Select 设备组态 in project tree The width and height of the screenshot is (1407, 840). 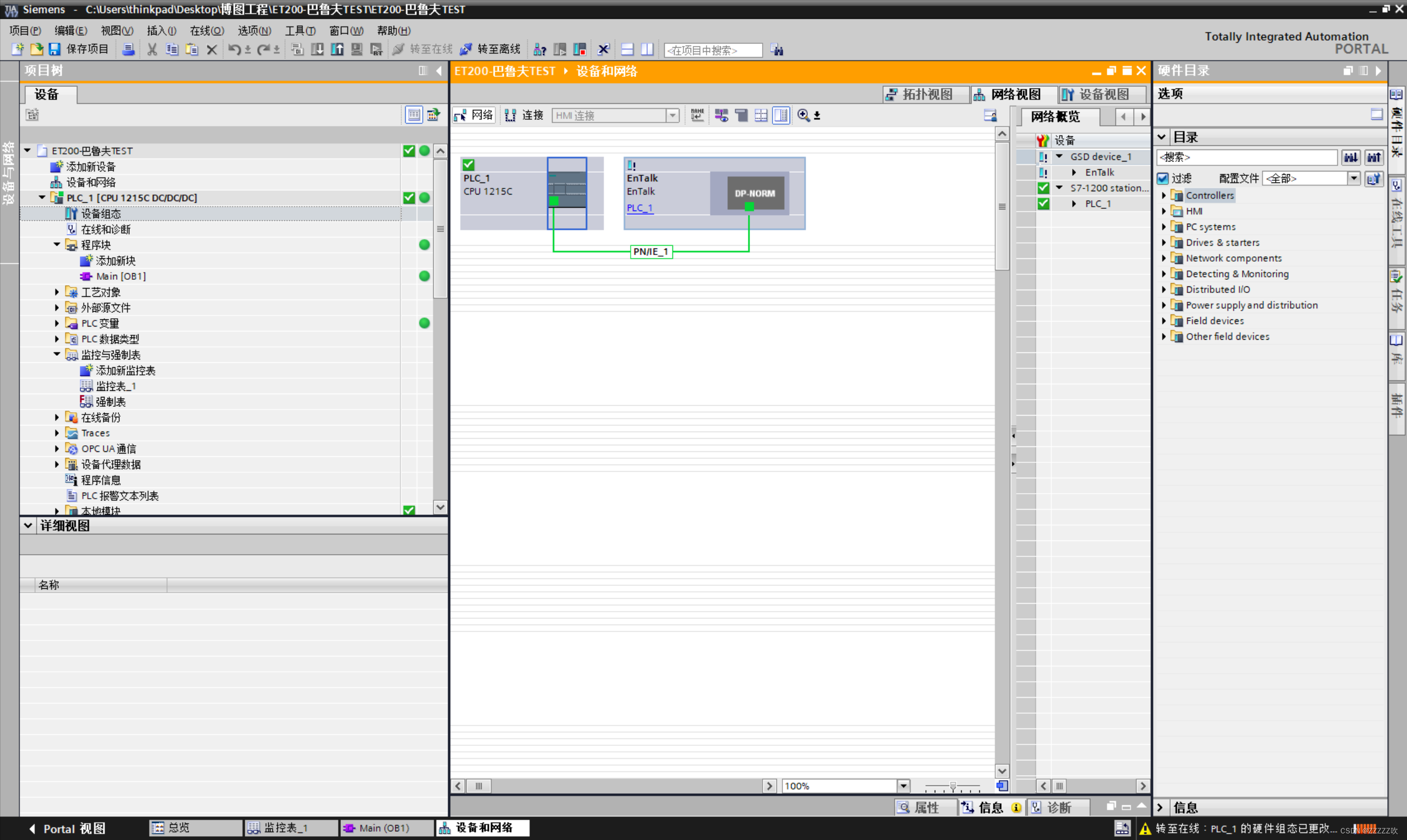tap(101, 213)
